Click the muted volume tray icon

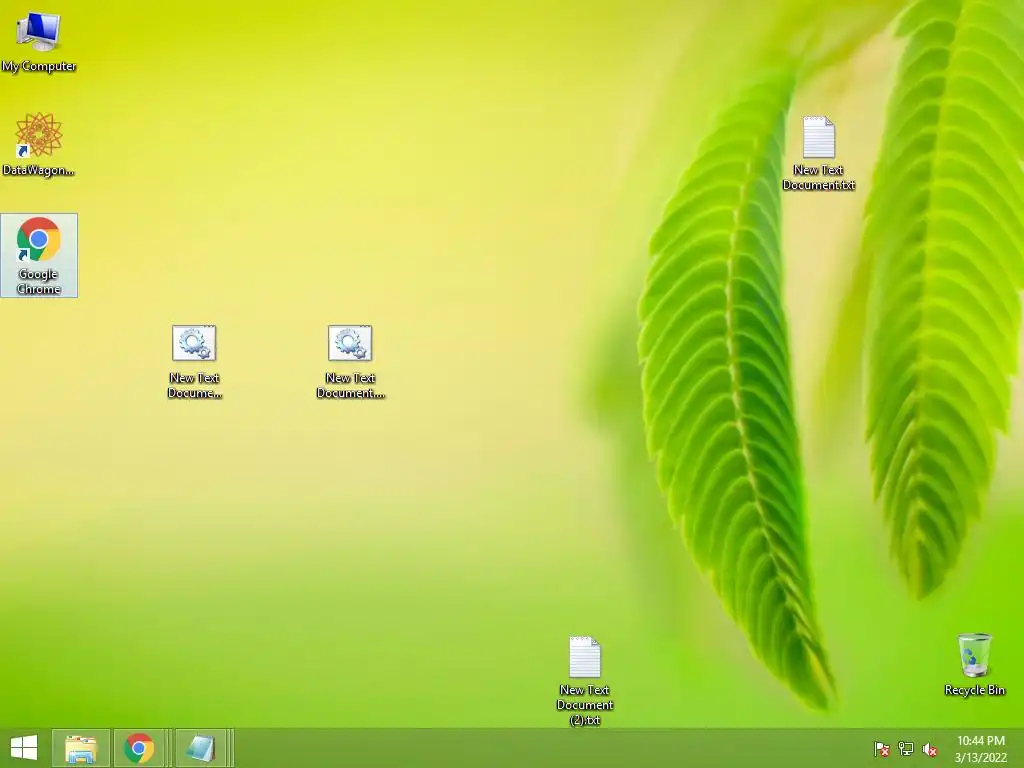tap(930, 749)
